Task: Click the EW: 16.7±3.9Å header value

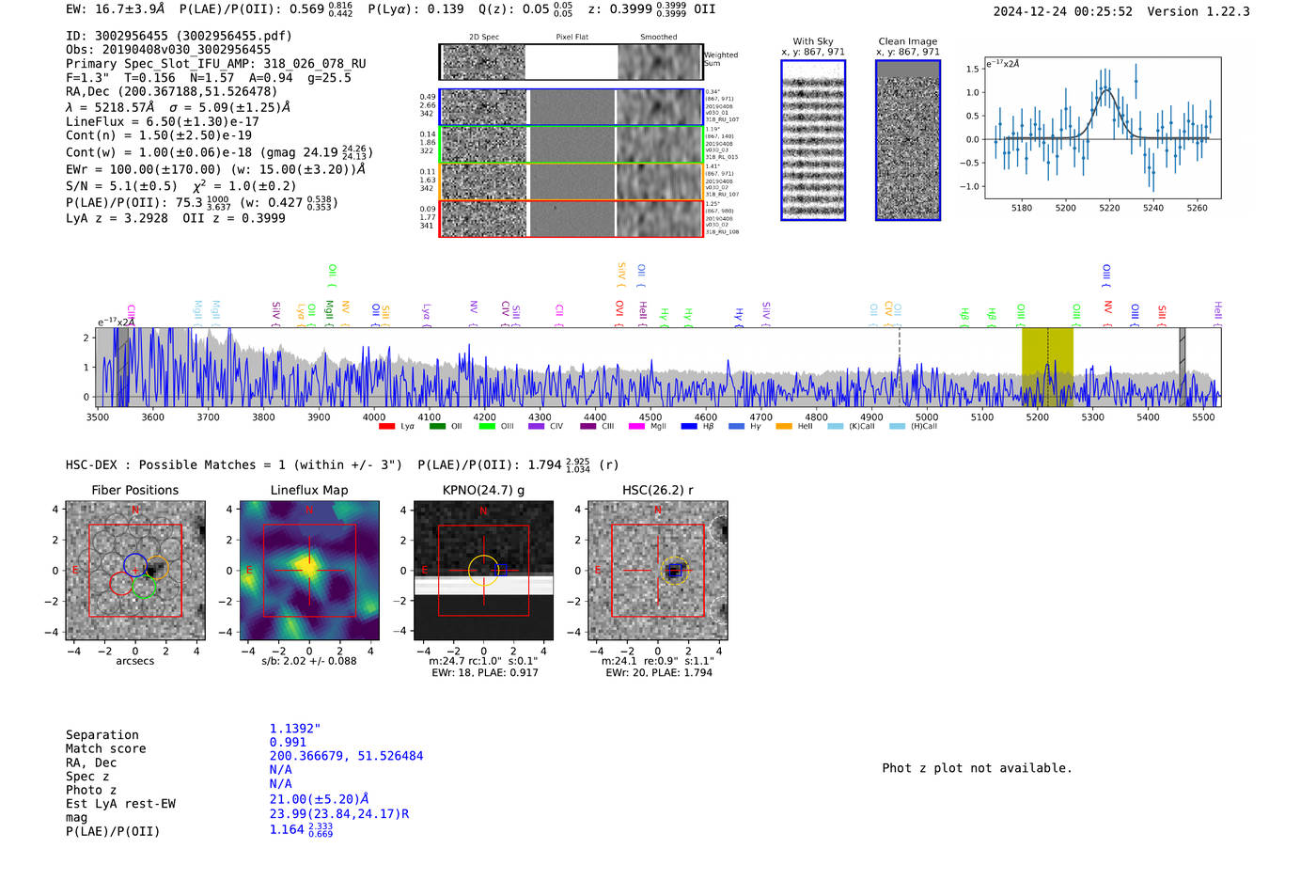Action: (116, 9)
